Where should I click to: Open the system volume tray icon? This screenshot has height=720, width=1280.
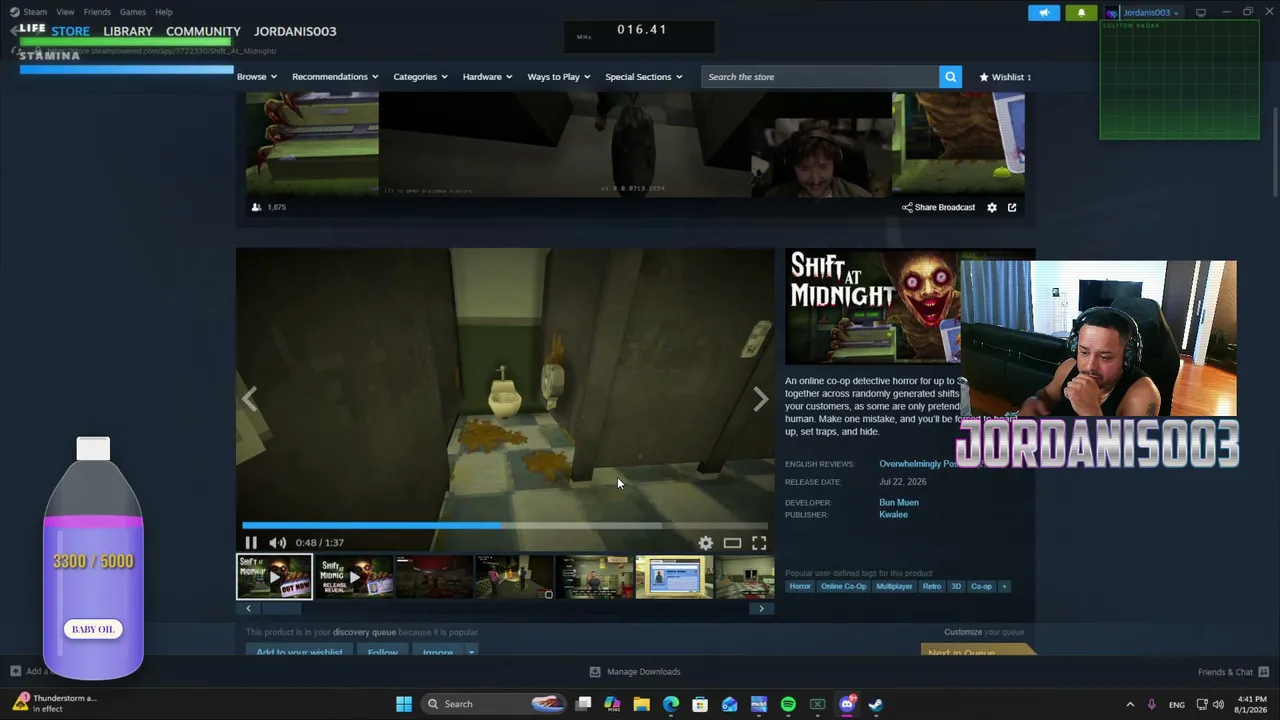(x=1218, y=704)
